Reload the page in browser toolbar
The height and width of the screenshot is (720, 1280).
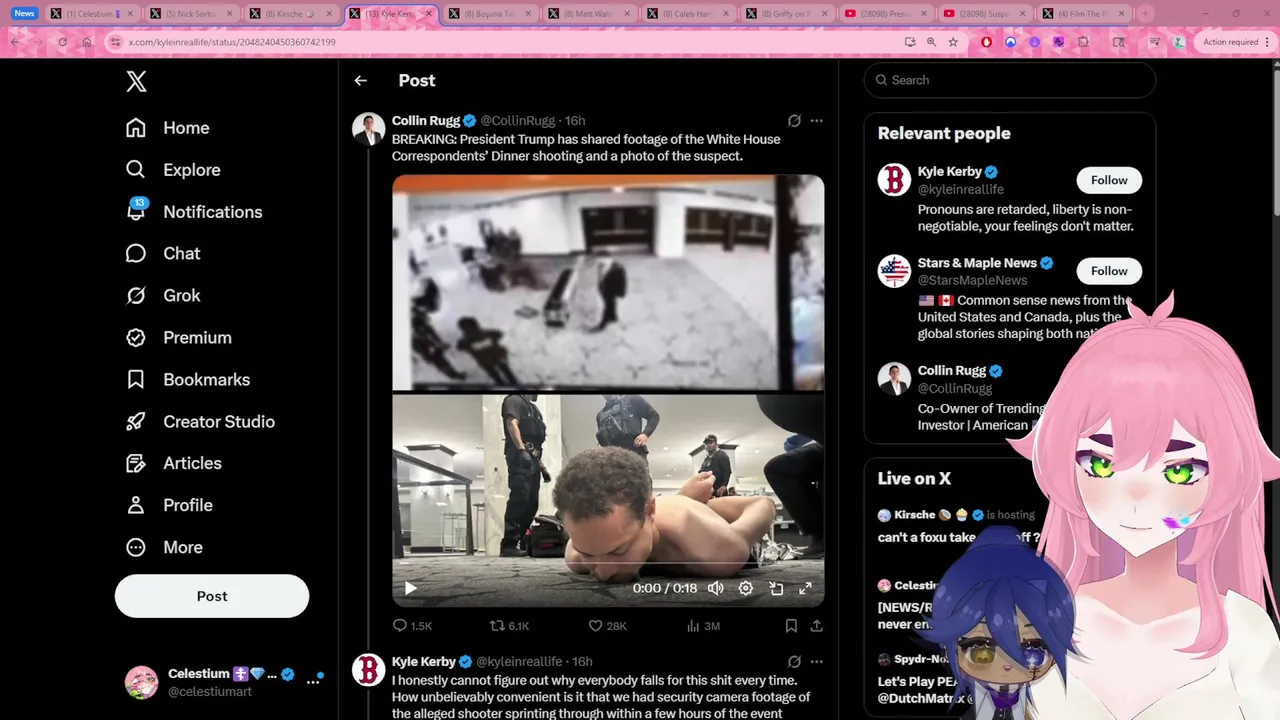coord(62,42)
